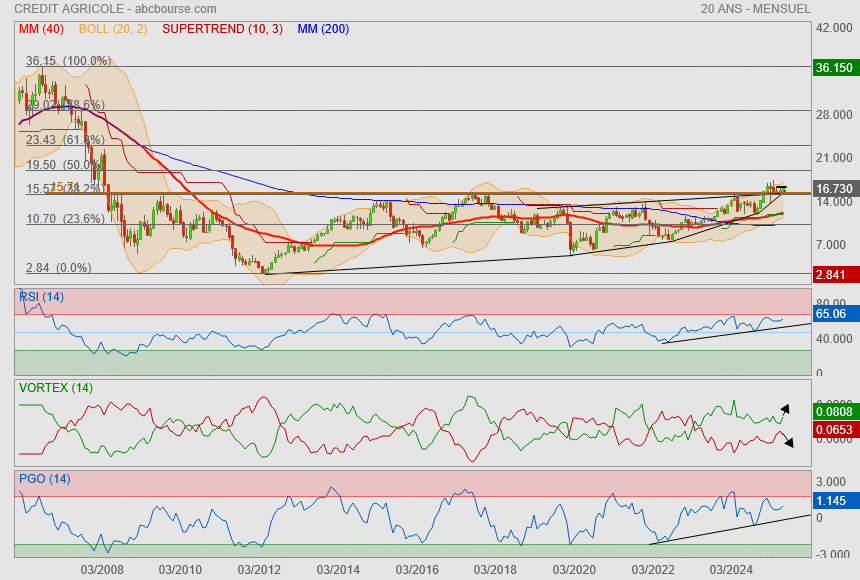The width and height of the screenshot is (860, 580).
Task: Click the blue 65.06 RSI value tag
Action: tap(835, 314)
